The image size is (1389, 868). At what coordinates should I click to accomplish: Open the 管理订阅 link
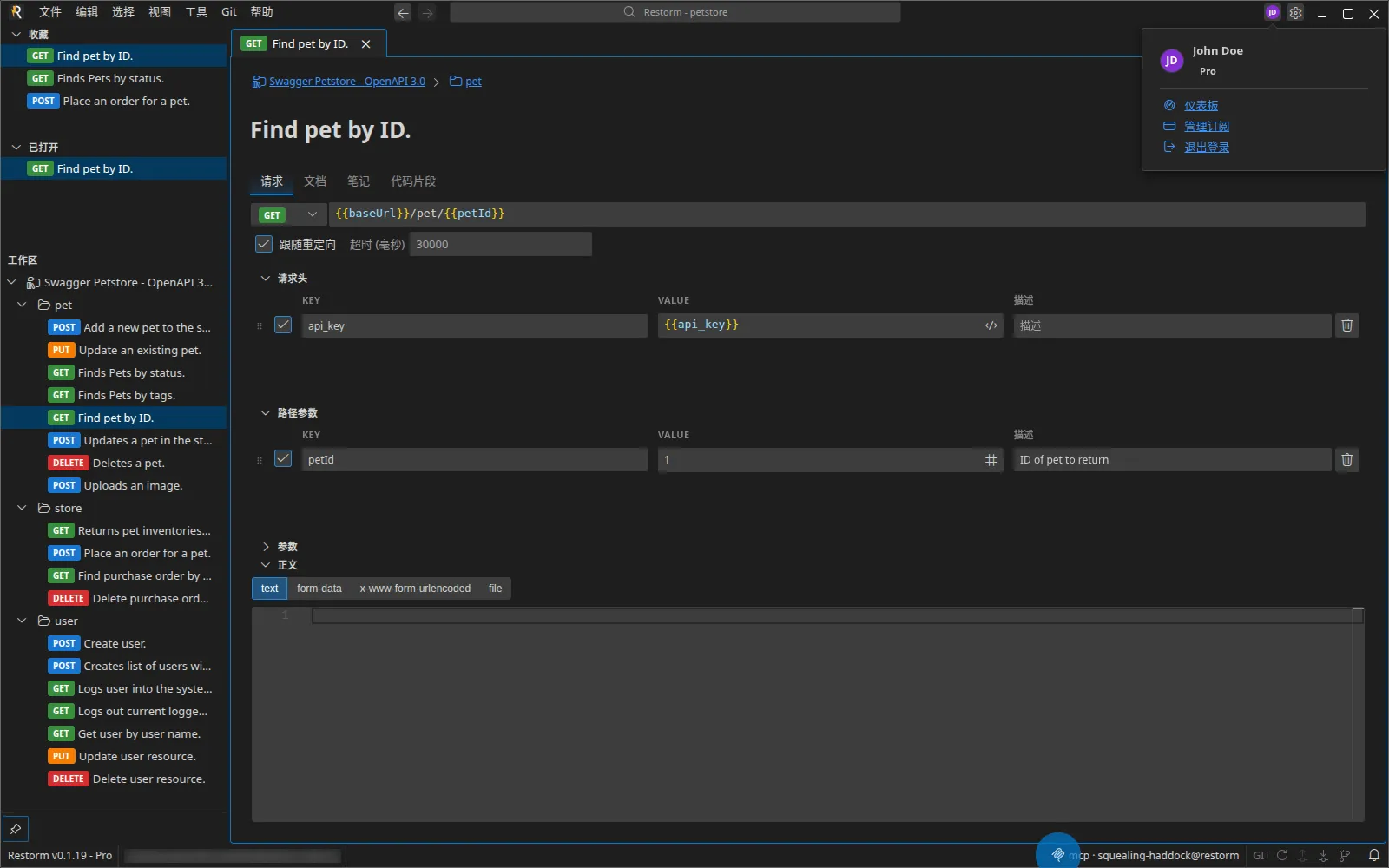(x=1206, y=127)
